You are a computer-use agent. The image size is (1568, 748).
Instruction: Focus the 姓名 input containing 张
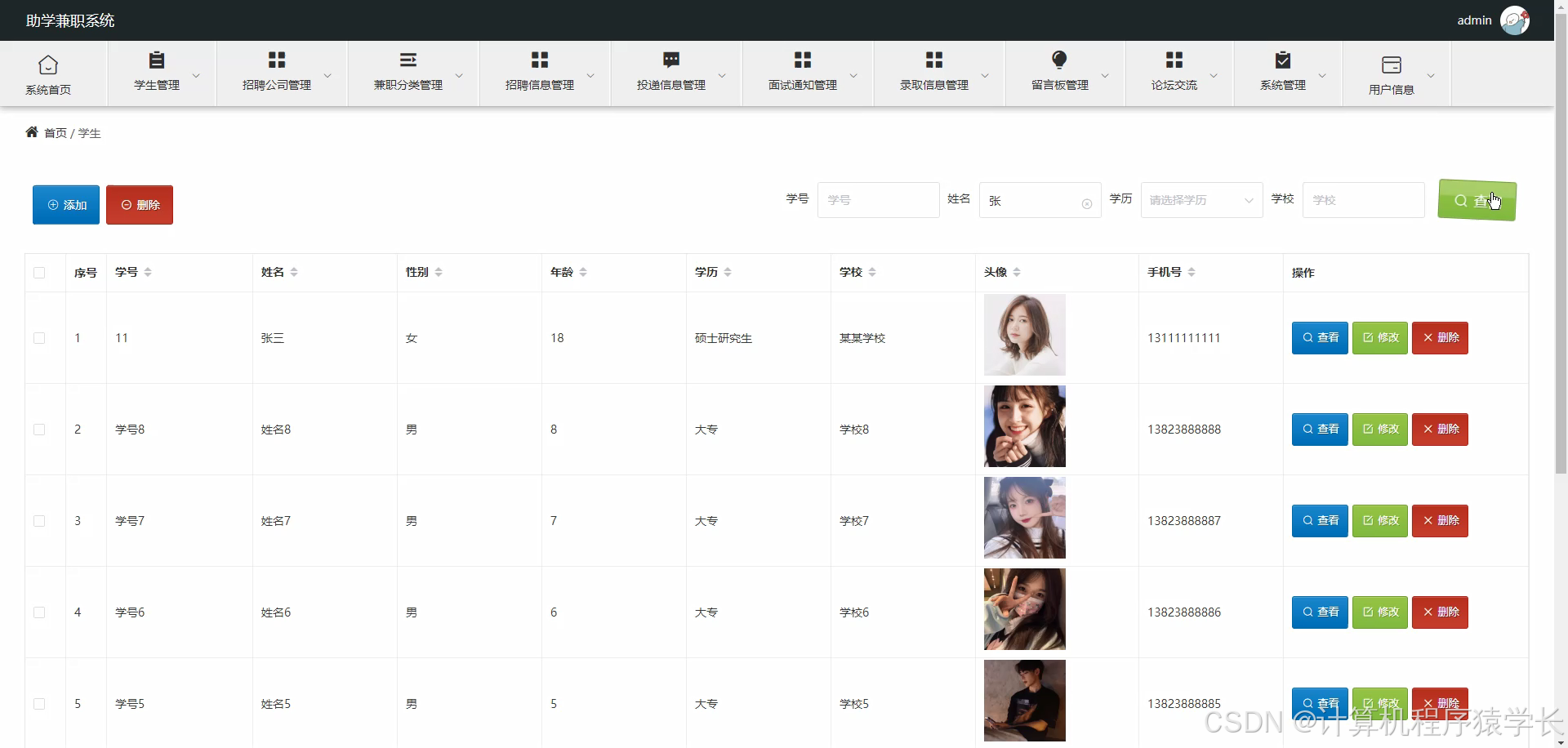[x=1040, y=200]
